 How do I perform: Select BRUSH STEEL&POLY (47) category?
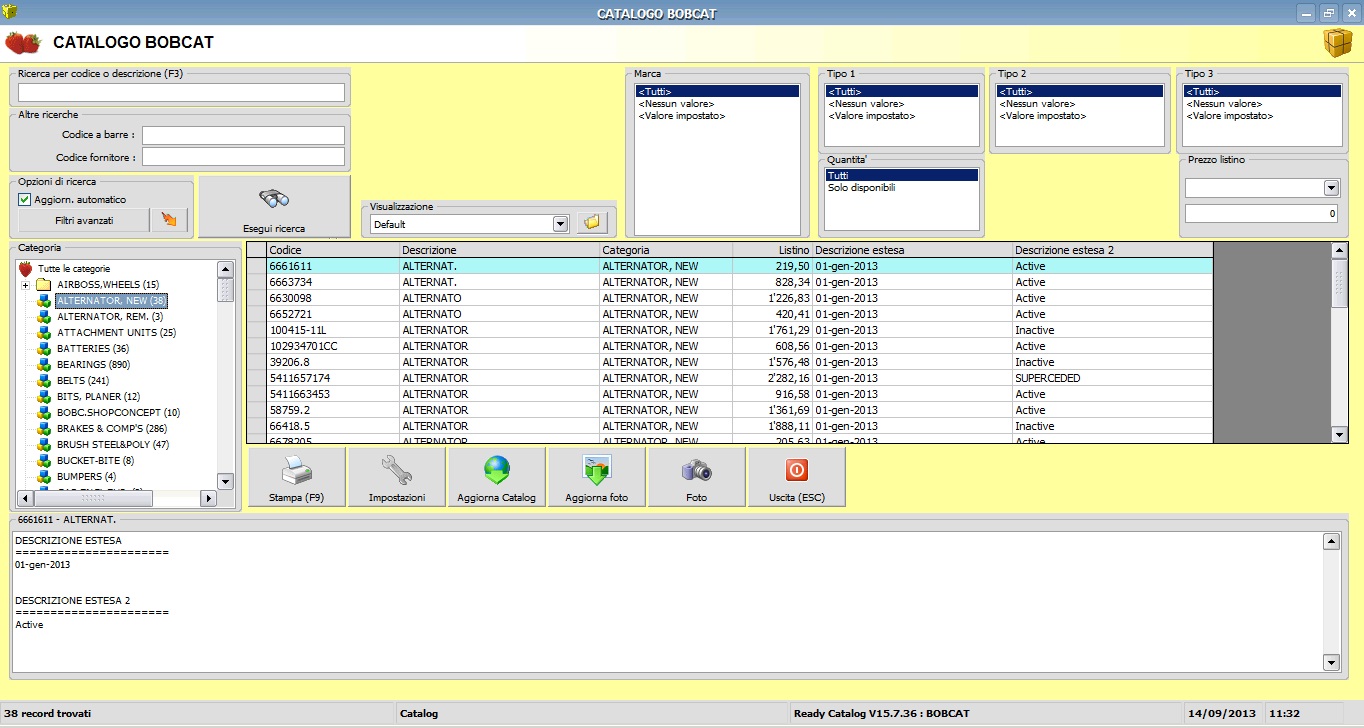pos(113,444)
